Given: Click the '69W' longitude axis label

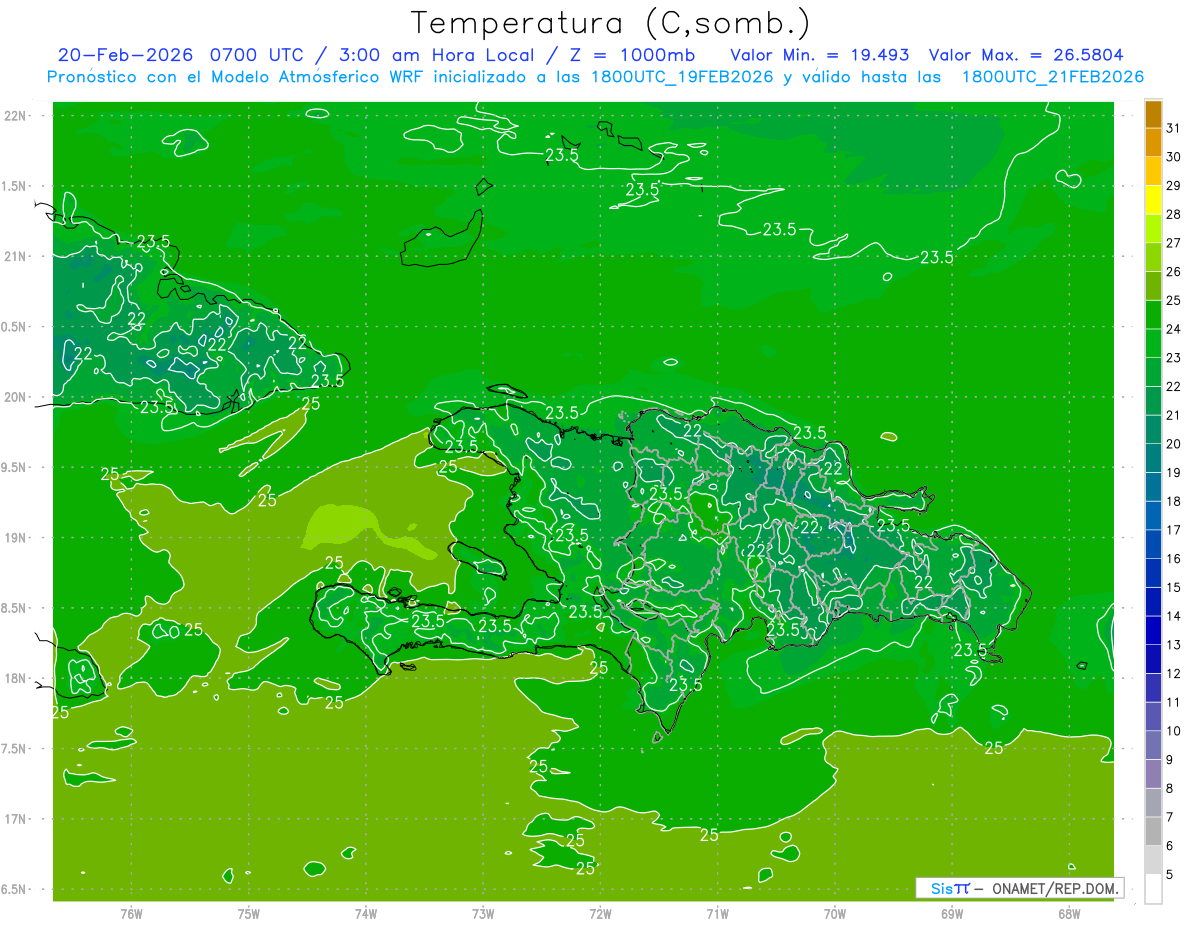Looking at the screenshot, I should (x=952, y=914).
